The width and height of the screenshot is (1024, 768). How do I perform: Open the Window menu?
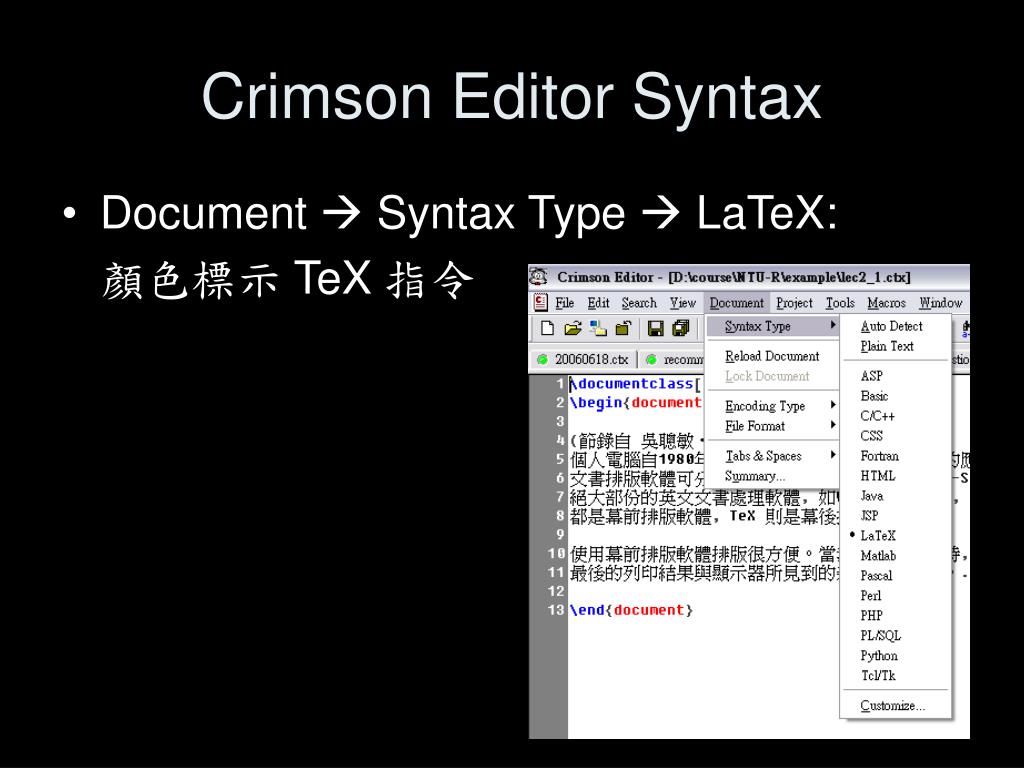point(940,303)
